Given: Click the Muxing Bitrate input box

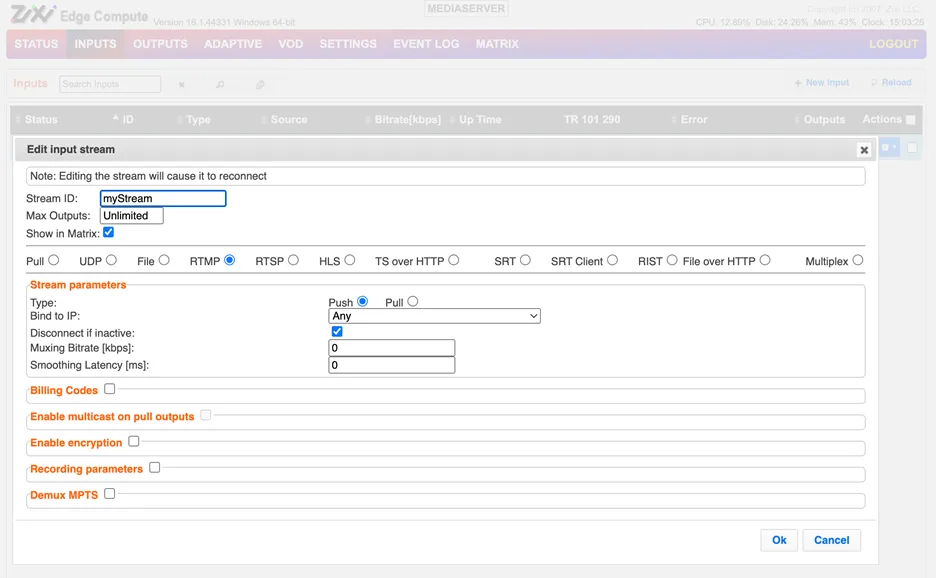Looking at the screenshot, I should 392,348.
